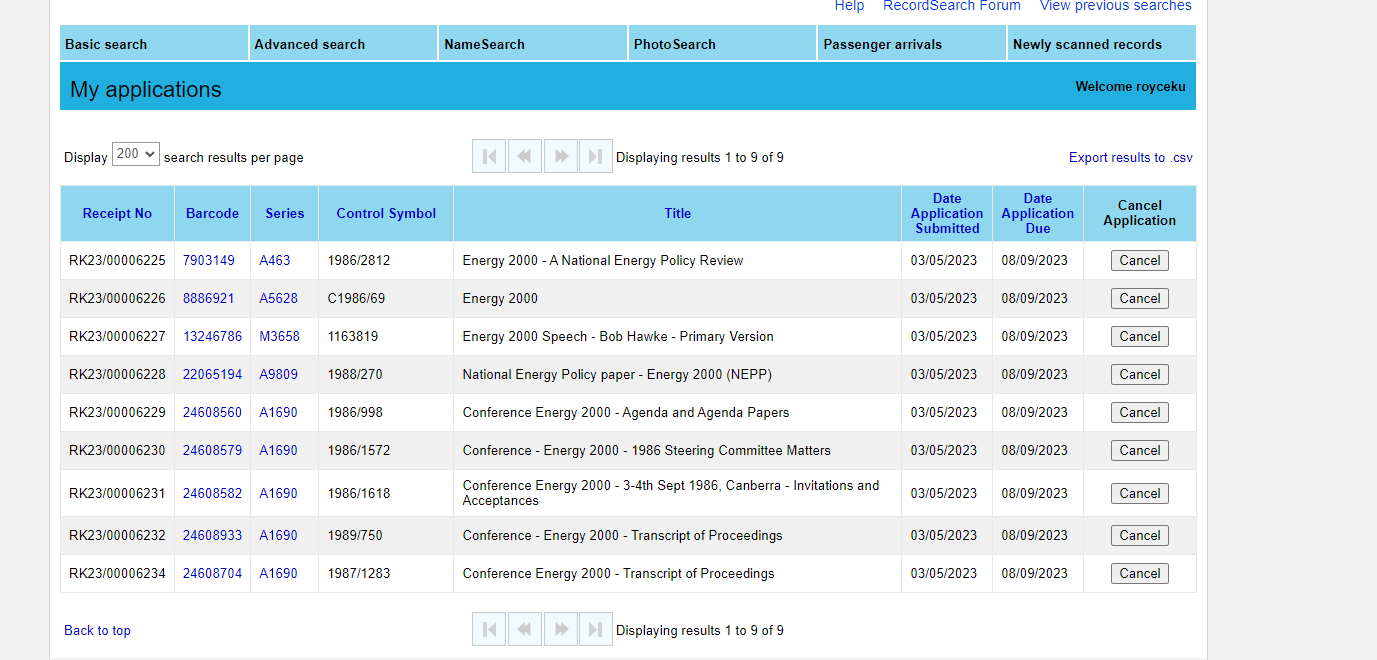Sort by Date Application Due column
The height and width of the screenshot is (660, 1377).
click(x=1037, y=213)
